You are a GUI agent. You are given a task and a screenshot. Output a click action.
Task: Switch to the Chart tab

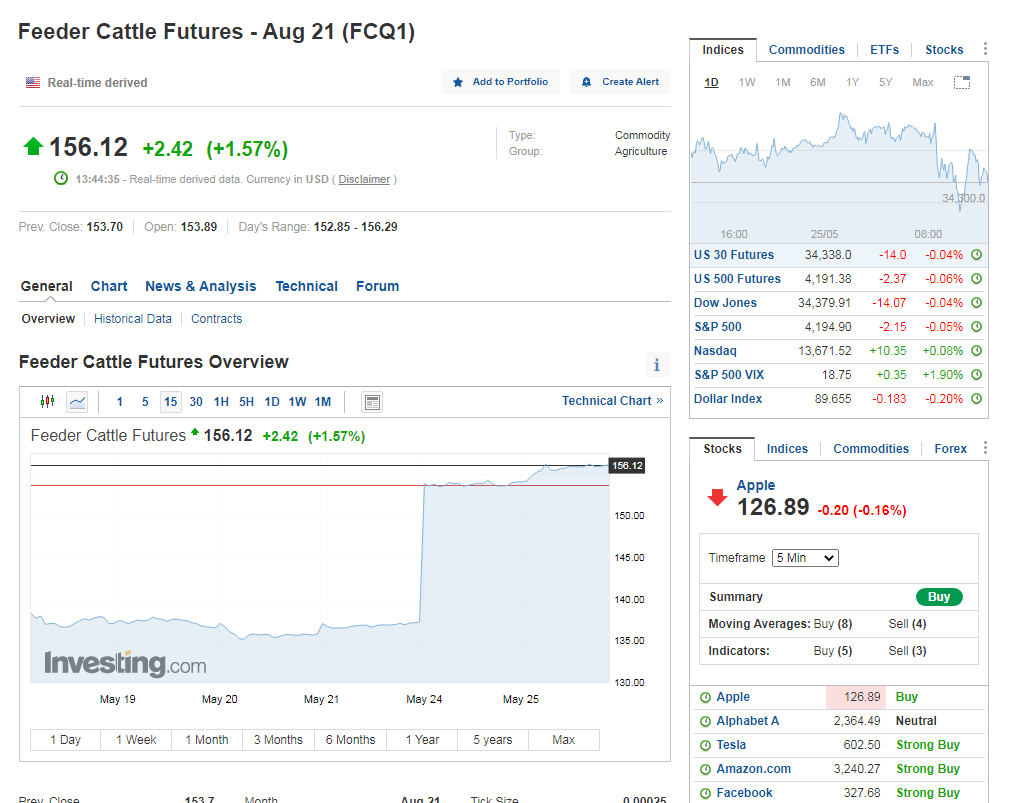click(109, 286)
